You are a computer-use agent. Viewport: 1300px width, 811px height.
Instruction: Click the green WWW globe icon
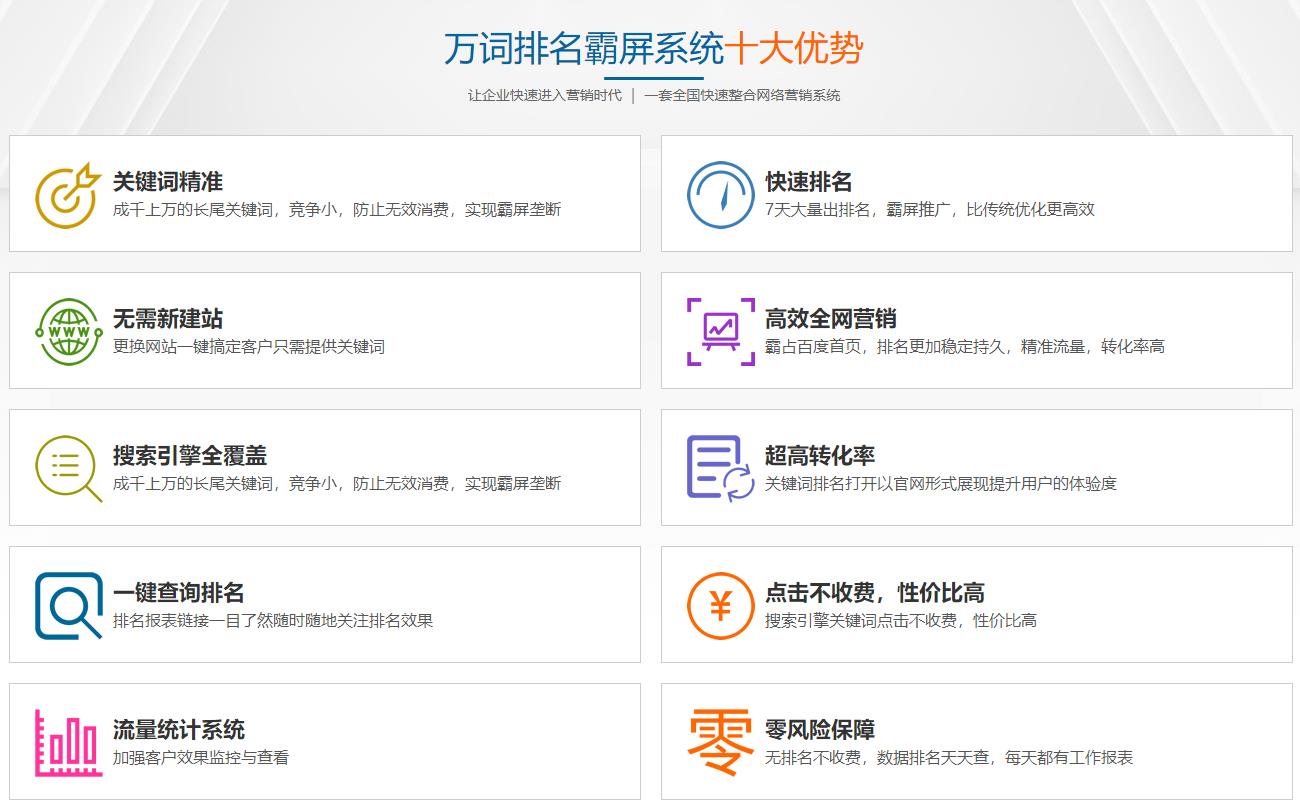coord(68,331)
